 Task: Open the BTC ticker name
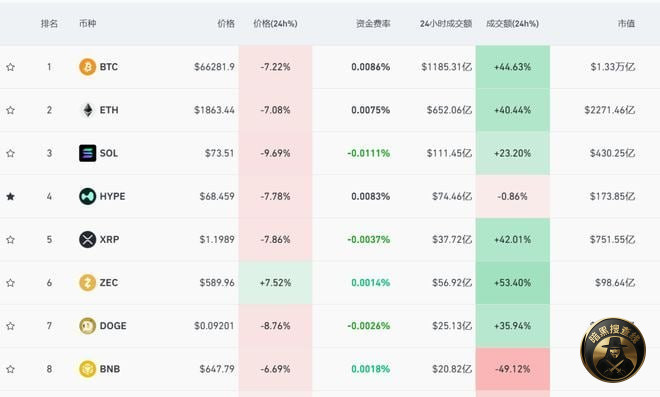coord(109,67)
